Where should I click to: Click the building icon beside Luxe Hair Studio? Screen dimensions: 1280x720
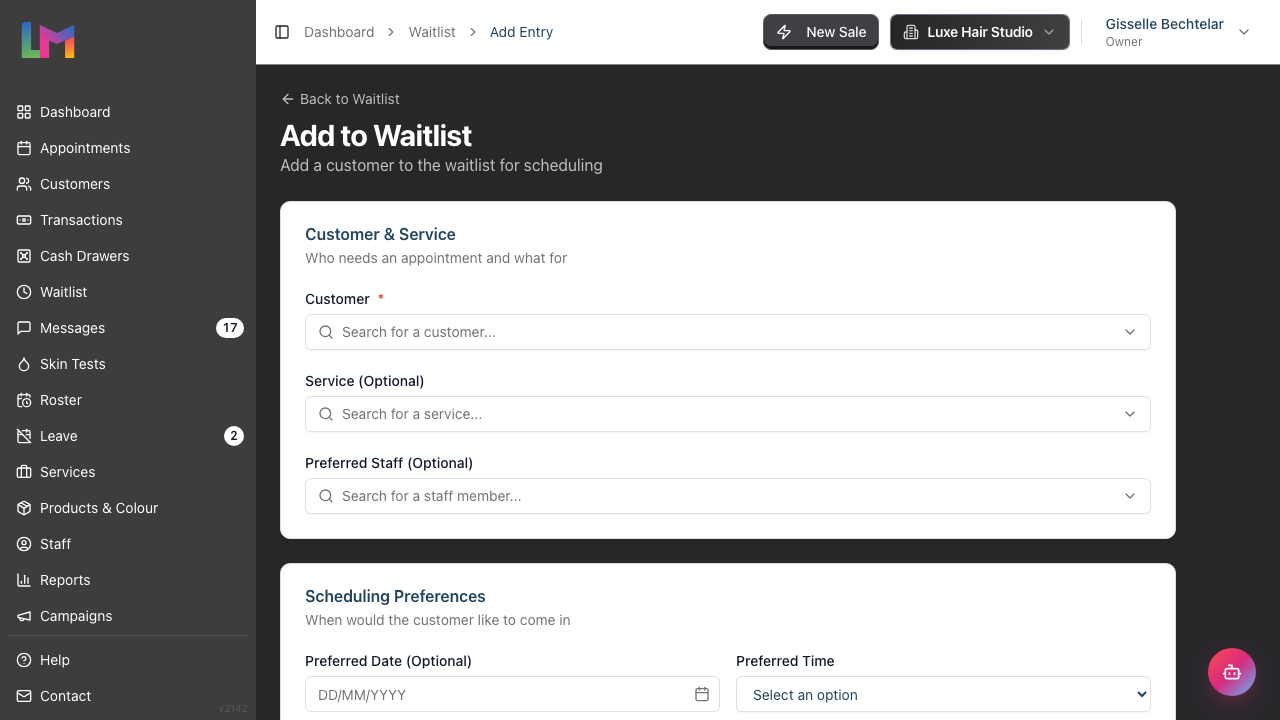911,32
